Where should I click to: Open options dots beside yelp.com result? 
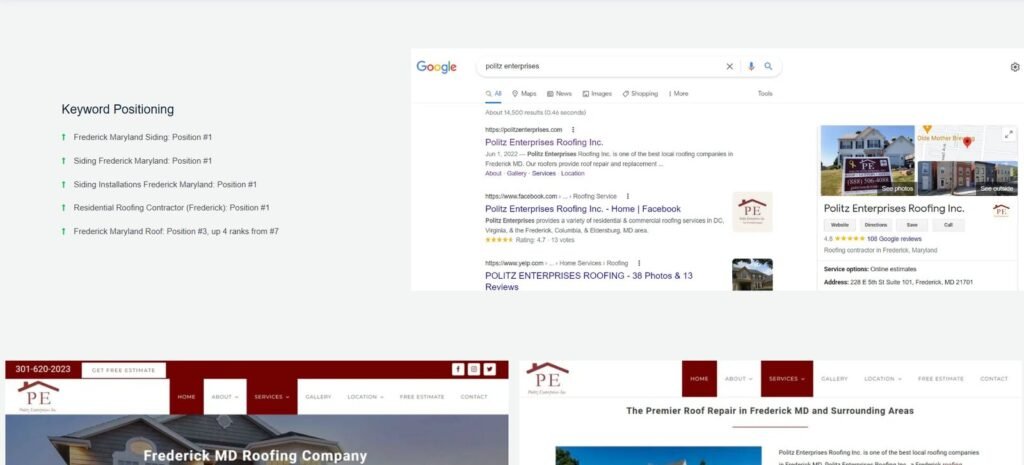click(639, 263)
